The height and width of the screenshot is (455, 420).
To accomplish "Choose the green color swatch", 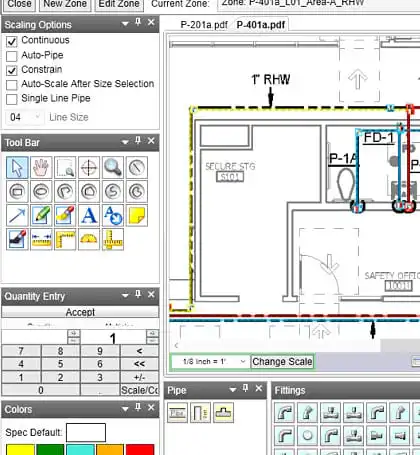I will (x=50, y=450).
